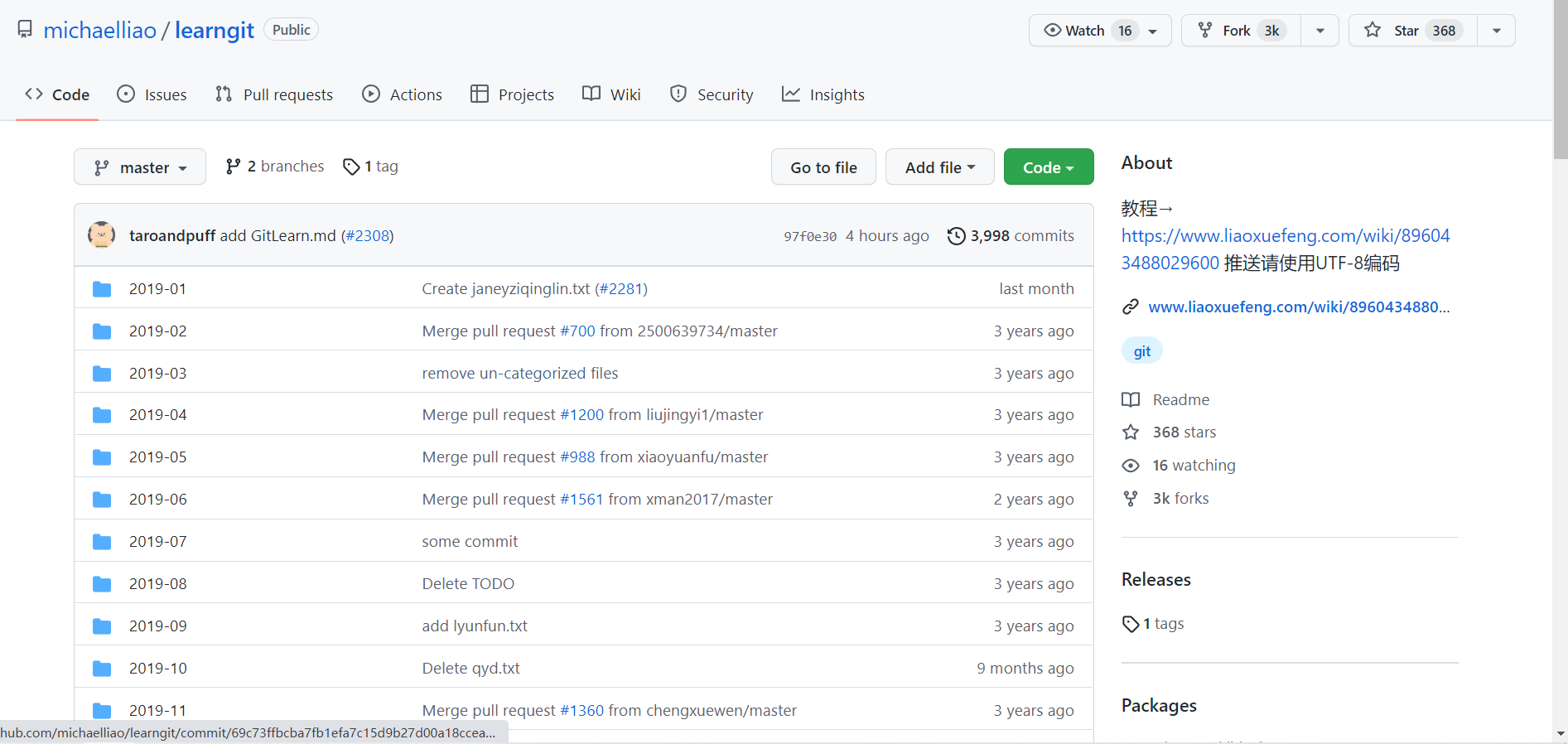Open the www.liaoxuefeng.com/wiki website link
The height and width of the screenshot is (744, 1568).
coord(1299,307)
